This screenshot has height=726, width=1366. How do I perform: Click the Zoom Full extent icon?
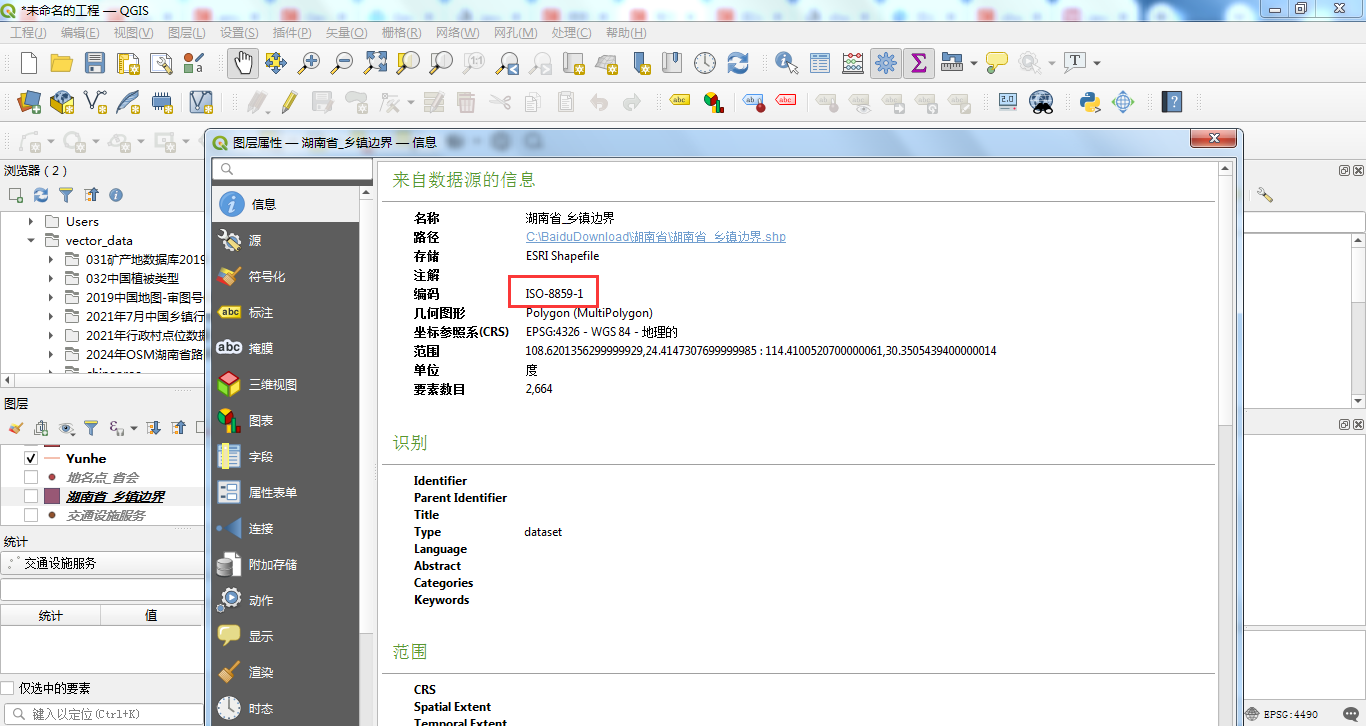(375, 63)
